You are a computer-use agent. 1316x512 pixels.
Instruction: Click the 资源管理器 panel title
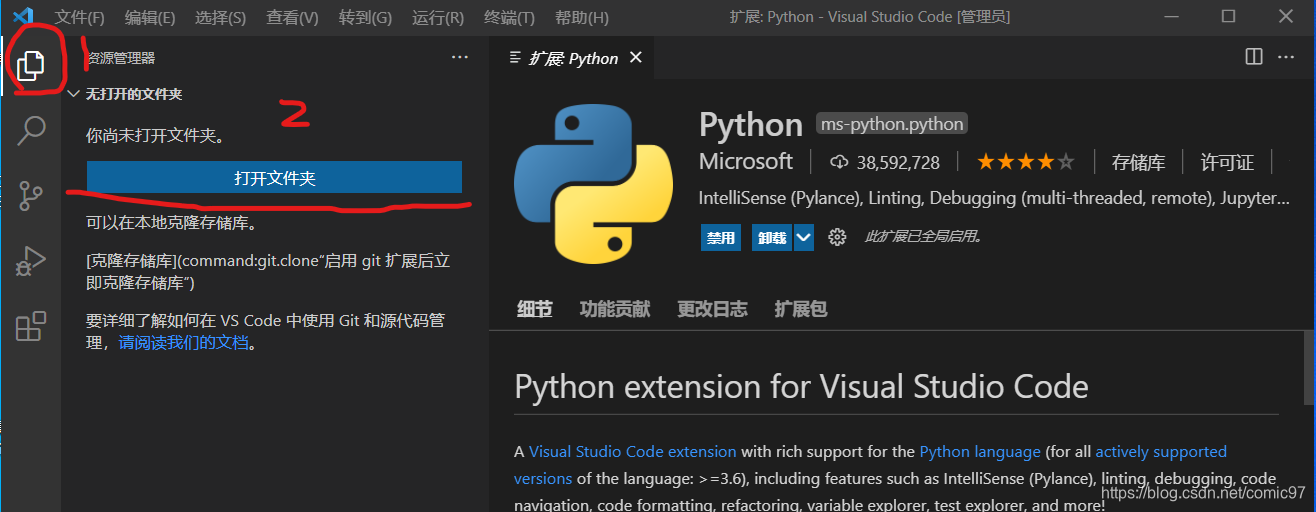121,58
